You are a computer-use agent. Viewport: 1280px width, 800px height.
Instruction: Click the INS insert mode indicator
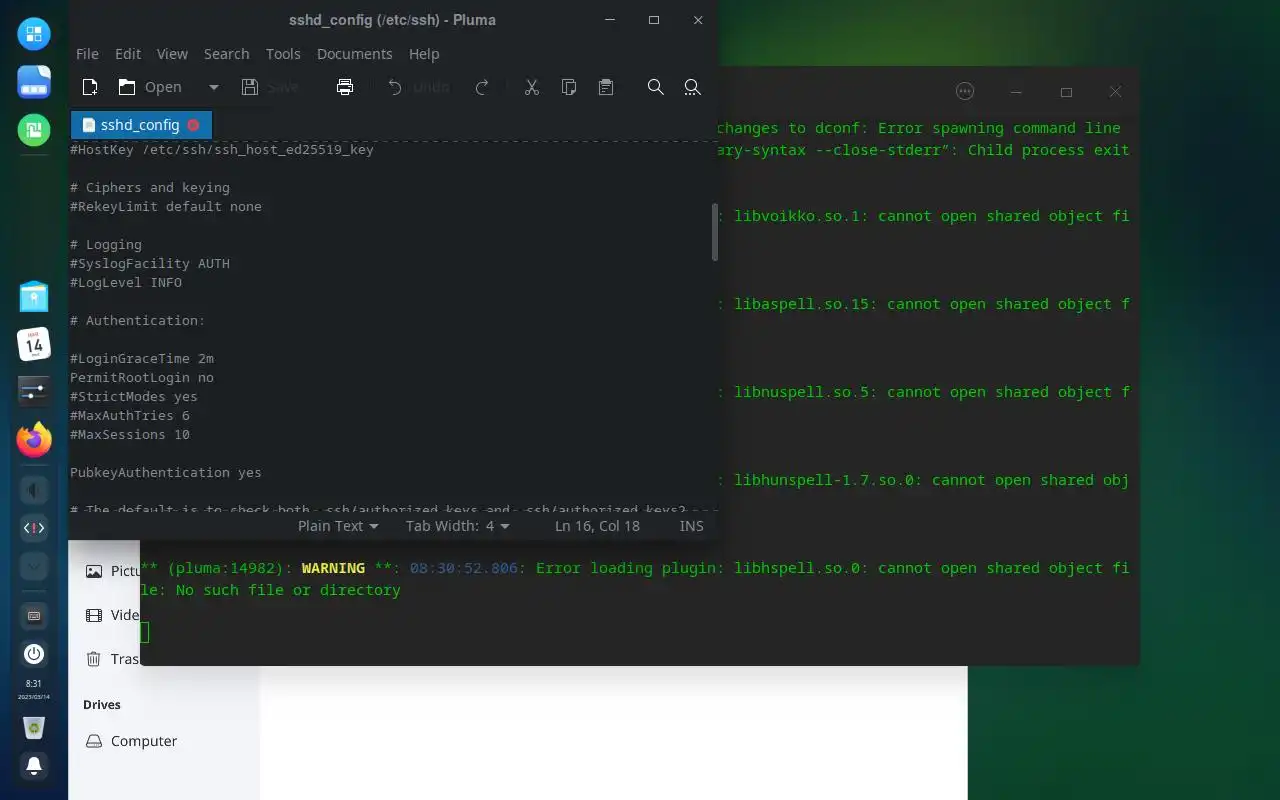point(692,526)
